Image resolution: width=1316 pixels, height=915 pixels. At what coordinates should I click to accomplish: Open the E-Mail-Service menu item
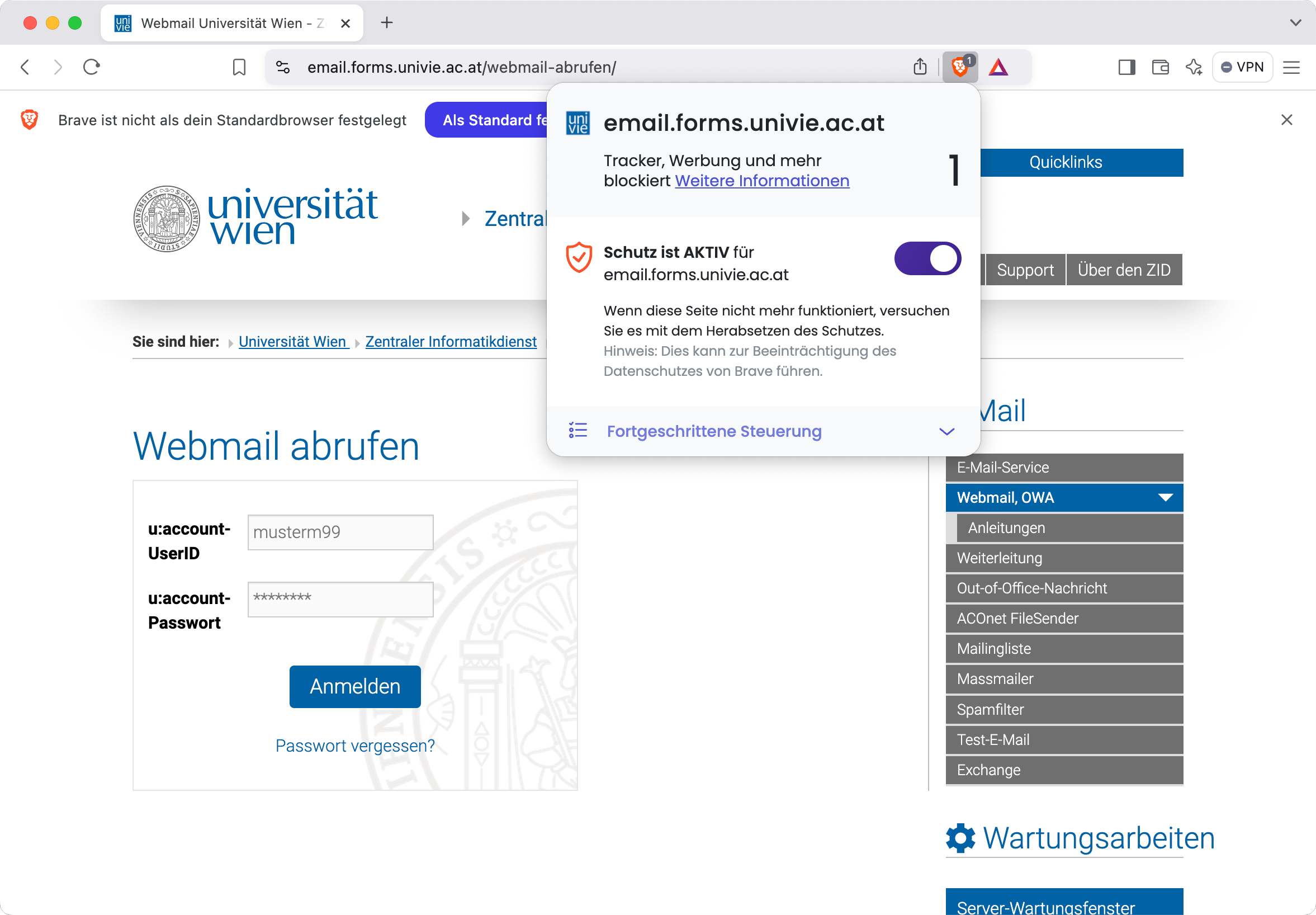(x=1064, y=467)
